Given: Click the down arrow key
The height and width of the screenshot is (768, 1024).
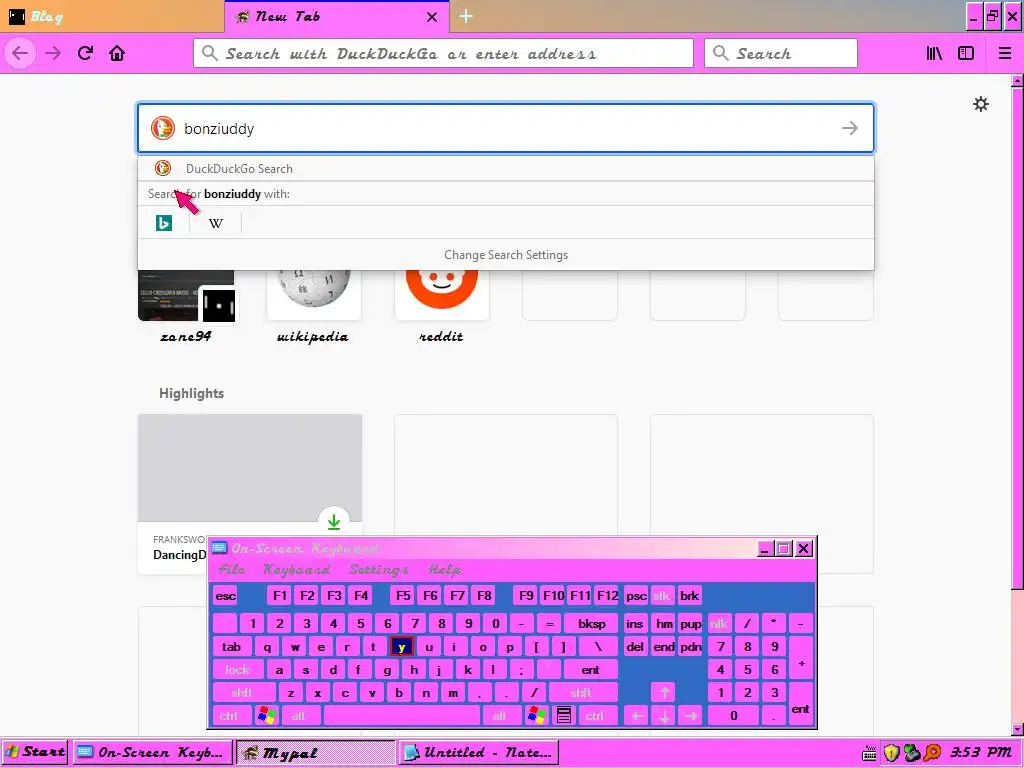Looking at the screenshot, I should [664, 716].
